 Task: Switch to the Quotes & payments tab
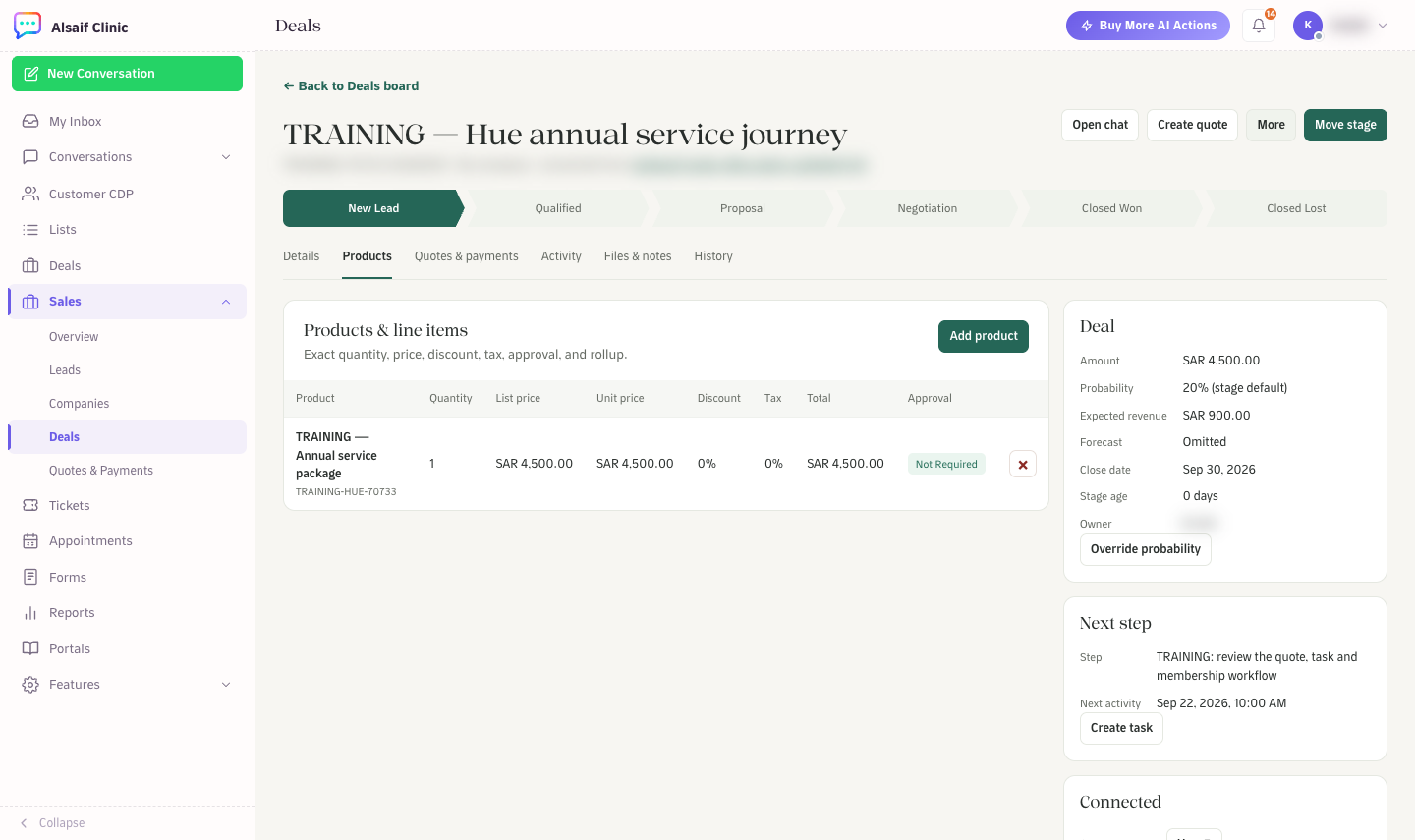click(467, 256)
